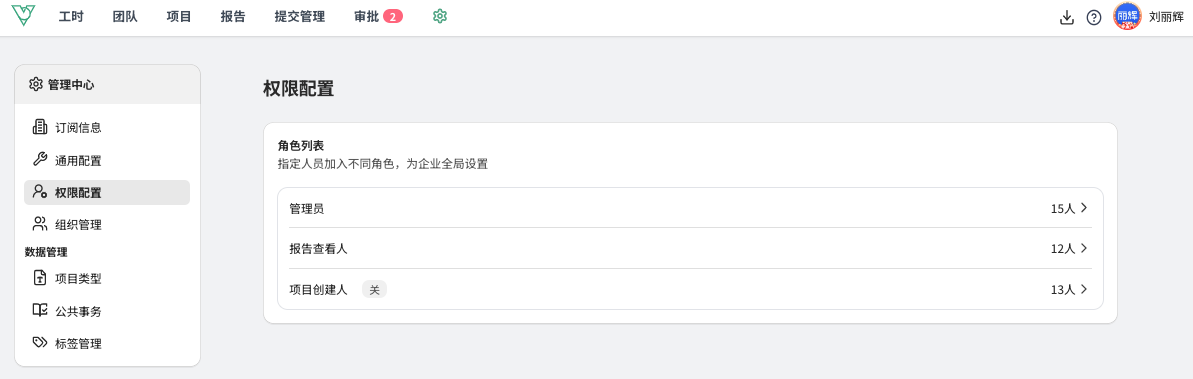Click the green app logo icon
1193x379 pixels.
[x=24, y=16]
